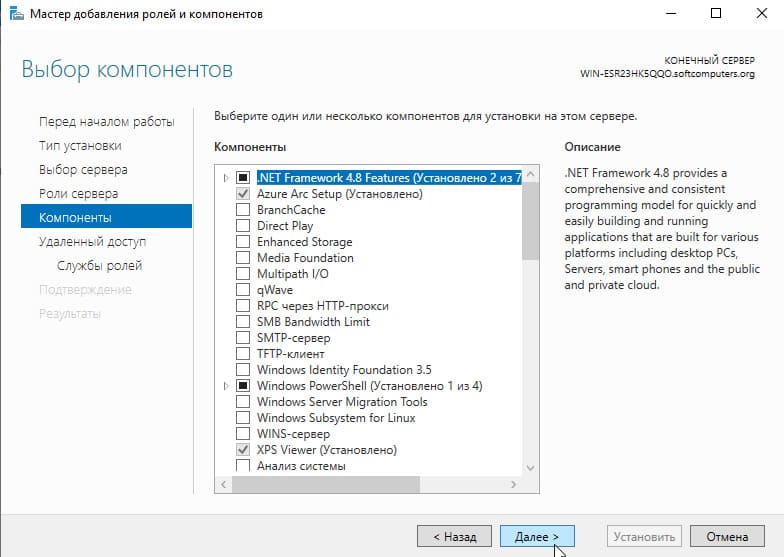Check the SMB Bandwidth Limit checkbox

pos(243,322)
